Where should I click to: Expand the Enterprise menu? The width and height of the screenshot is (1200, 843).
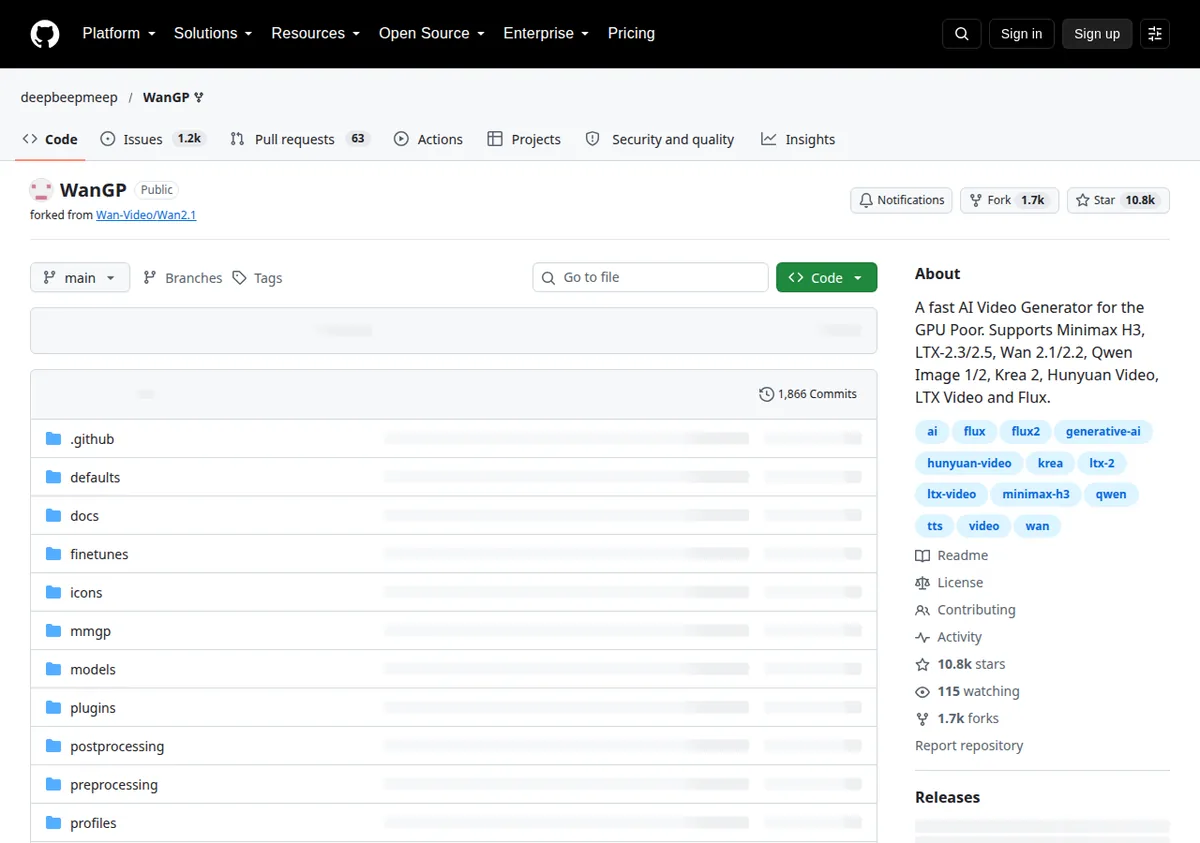coord(546,33)
